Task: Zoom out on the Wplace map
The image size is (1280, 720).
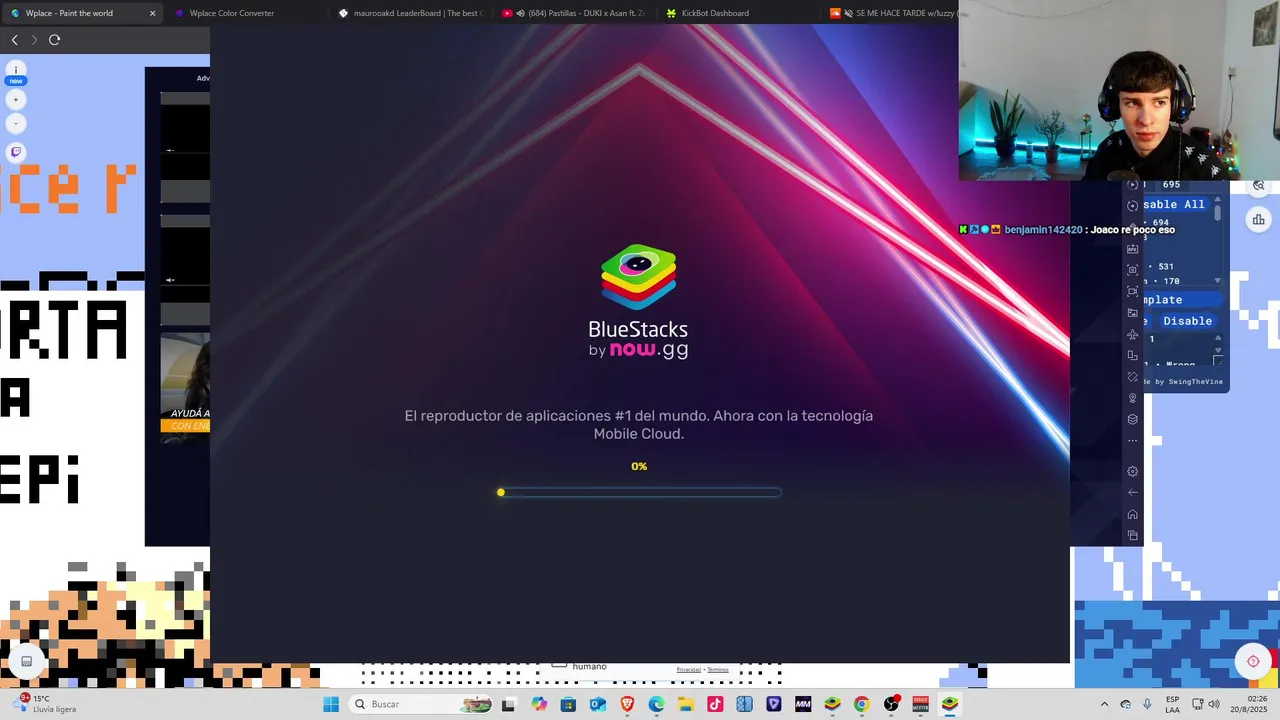Action: coord(16,123)
